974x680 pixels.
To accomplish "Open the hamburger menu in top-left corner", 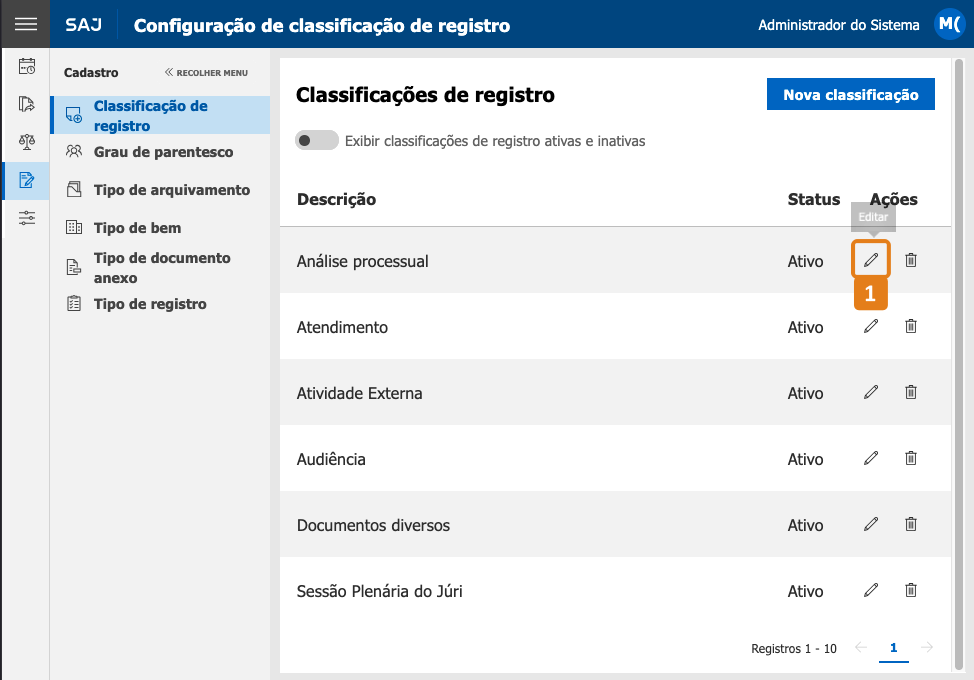I will (25, 24).
